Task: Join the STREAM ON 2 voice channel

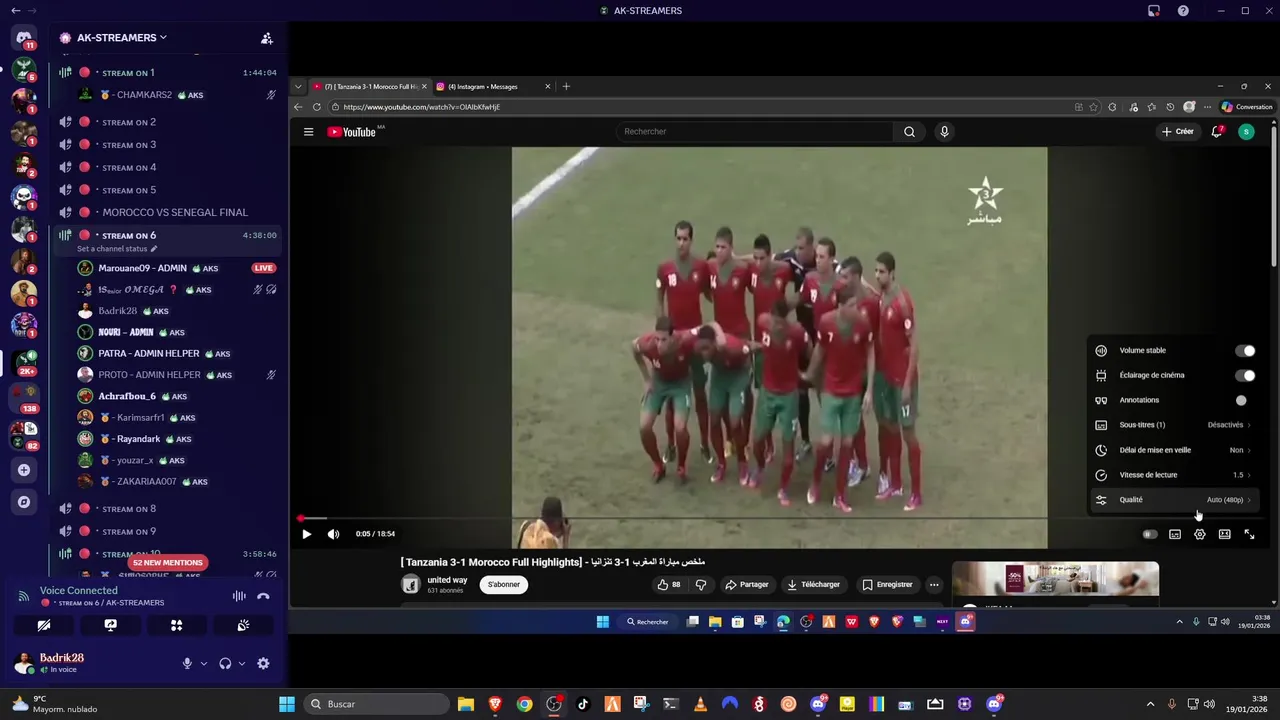Action: 165,122
